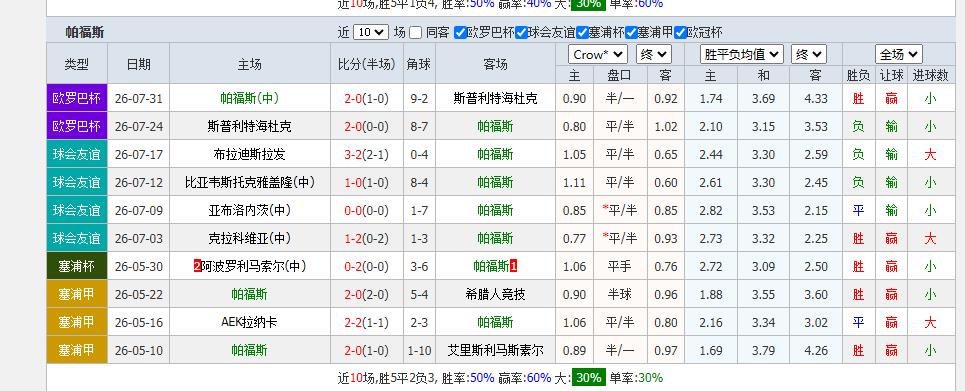Open the 0-0(0-0) score on 26-07-09

click(367, 211)
